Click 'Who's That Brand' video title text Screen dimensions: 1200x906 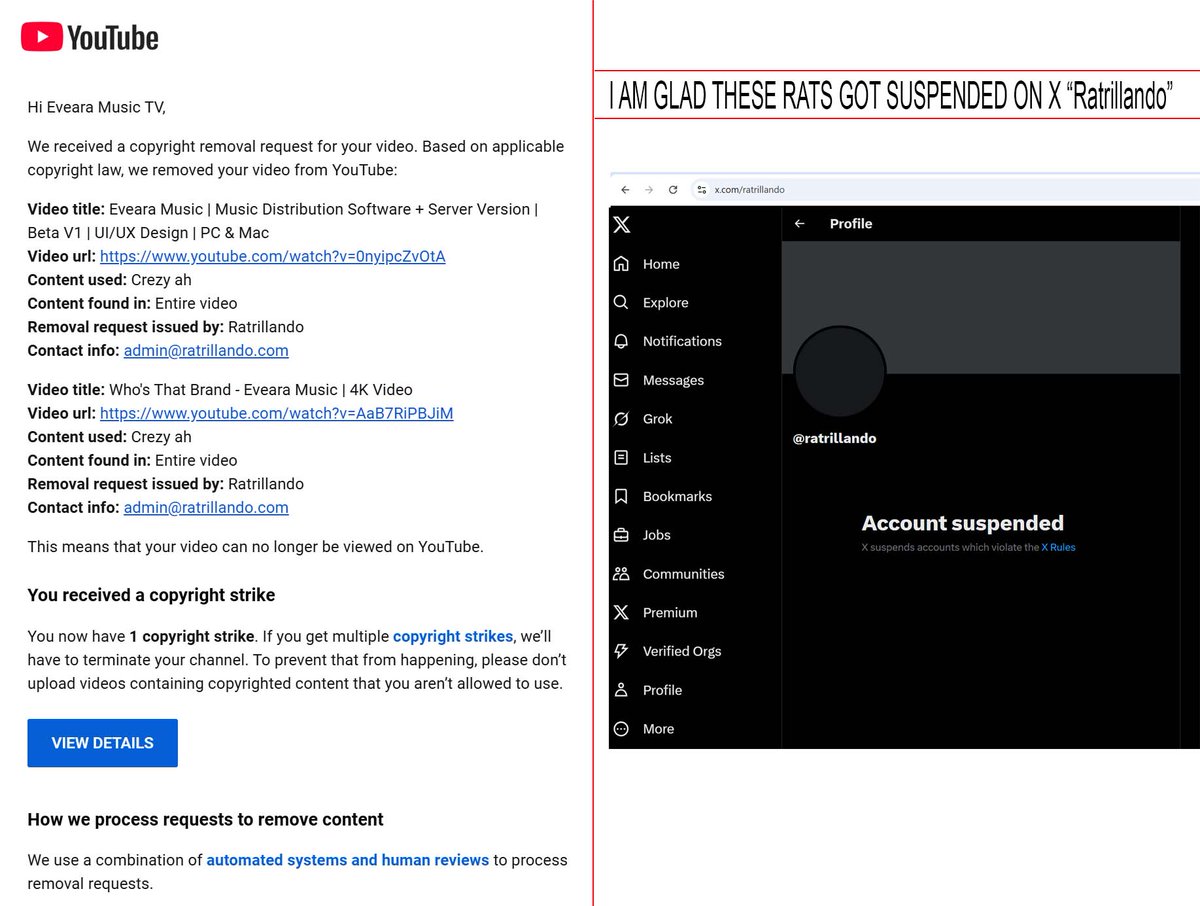[x=261, y=390]
